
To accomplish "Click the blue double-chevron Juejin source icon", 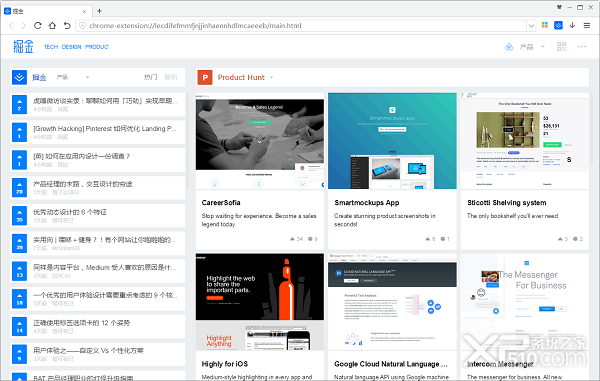I will (19, 77).
